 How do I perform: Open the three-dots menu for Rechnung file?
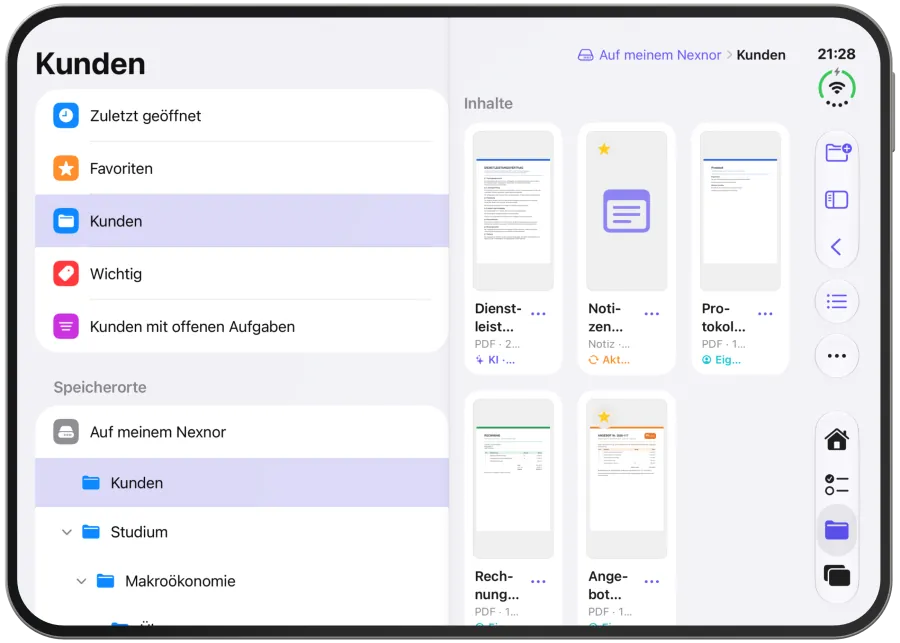pyautogui.click(x=538, y=582)
